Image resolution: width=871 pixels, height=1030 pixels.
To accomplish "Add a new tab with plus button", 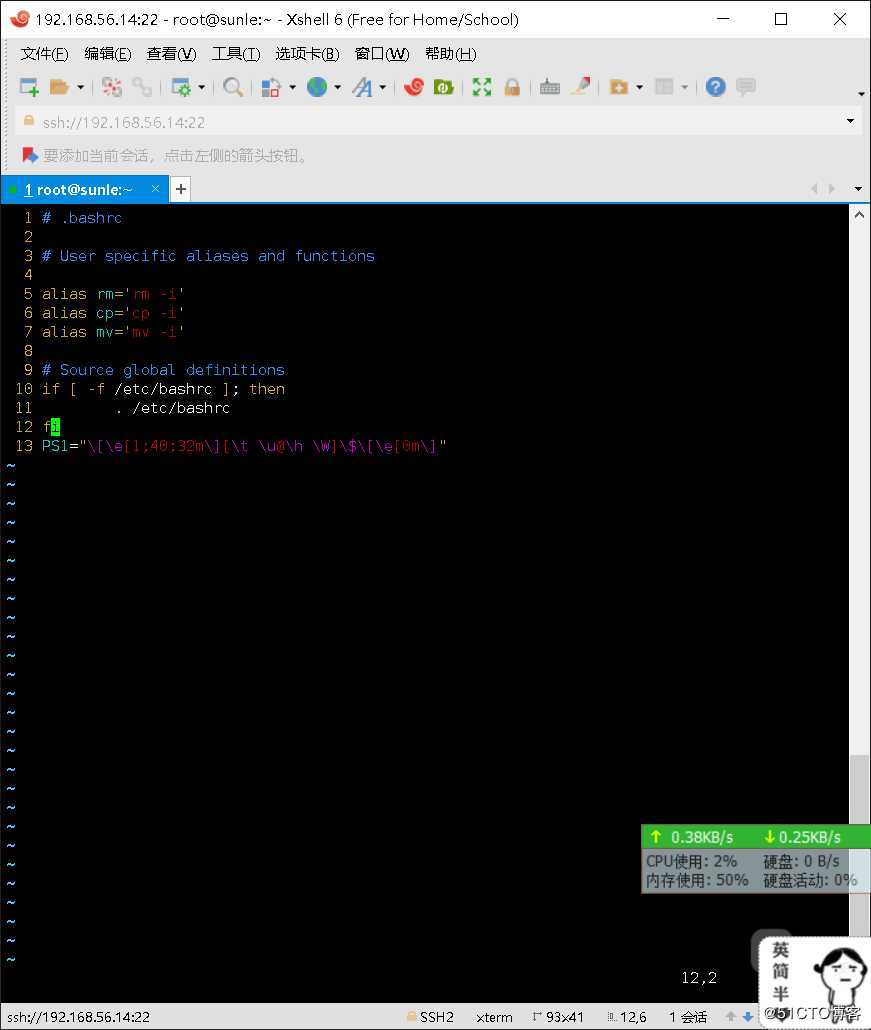I will (181, 189).
